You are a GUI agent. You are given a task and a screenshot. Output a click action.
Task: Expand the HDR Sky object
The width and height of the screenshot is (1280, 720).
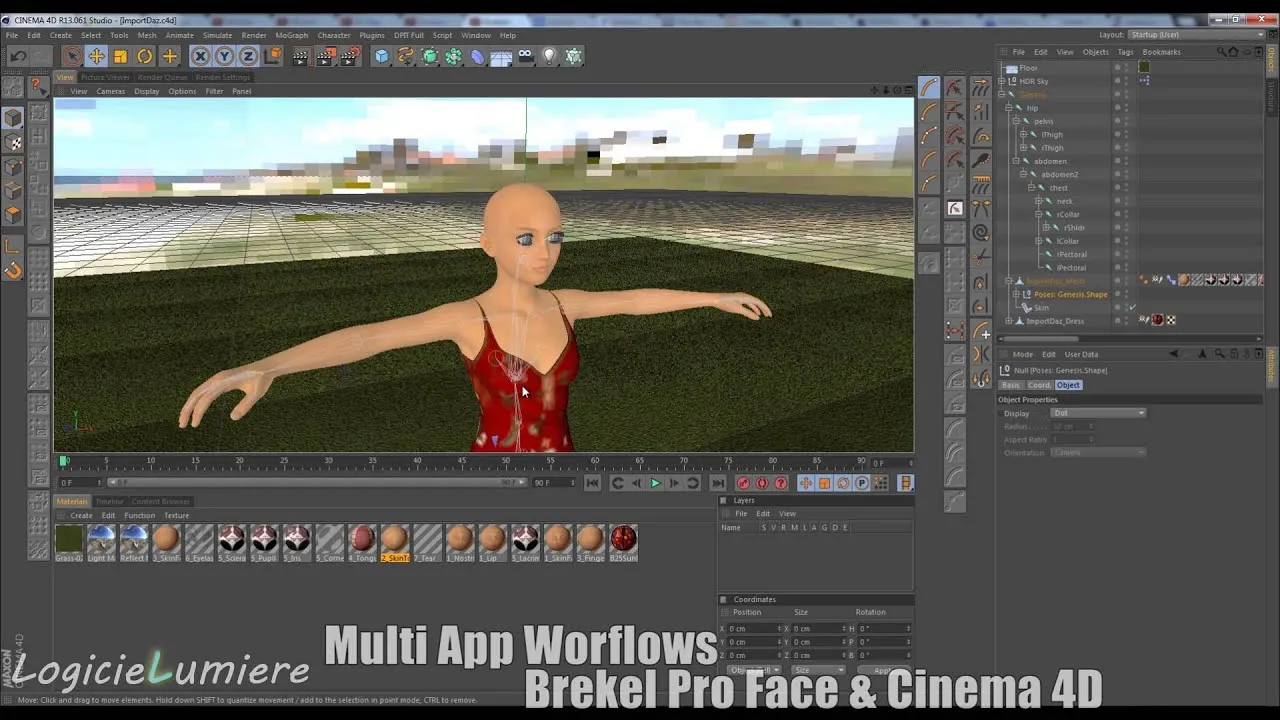(1003, 81)
